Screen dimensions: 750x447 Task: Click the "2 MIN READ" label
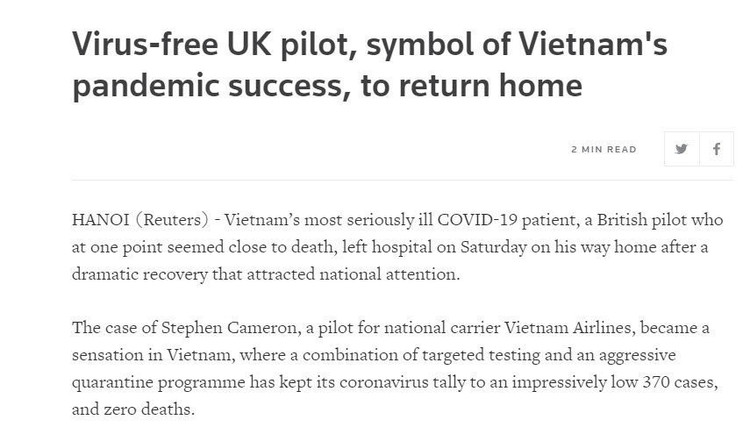603,150
